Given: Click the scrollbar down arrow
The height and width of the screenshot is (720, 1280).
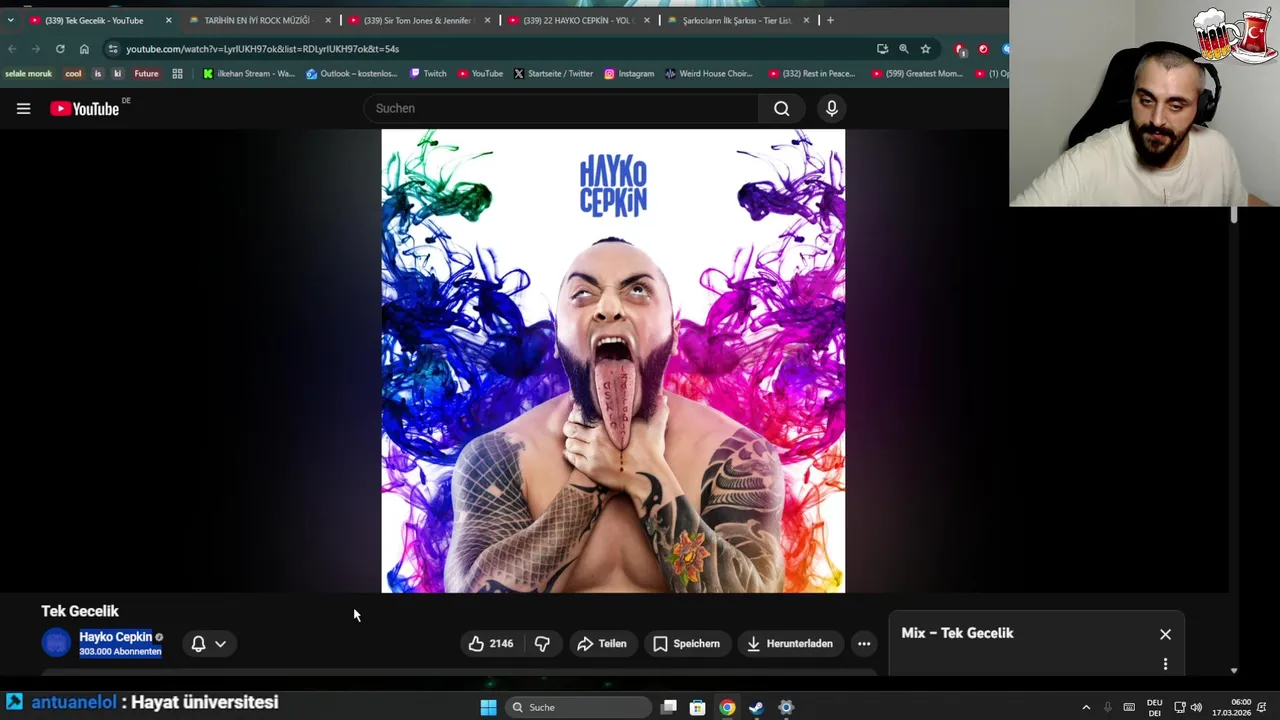Looking at the screenshot, I should coord(1234,671).
